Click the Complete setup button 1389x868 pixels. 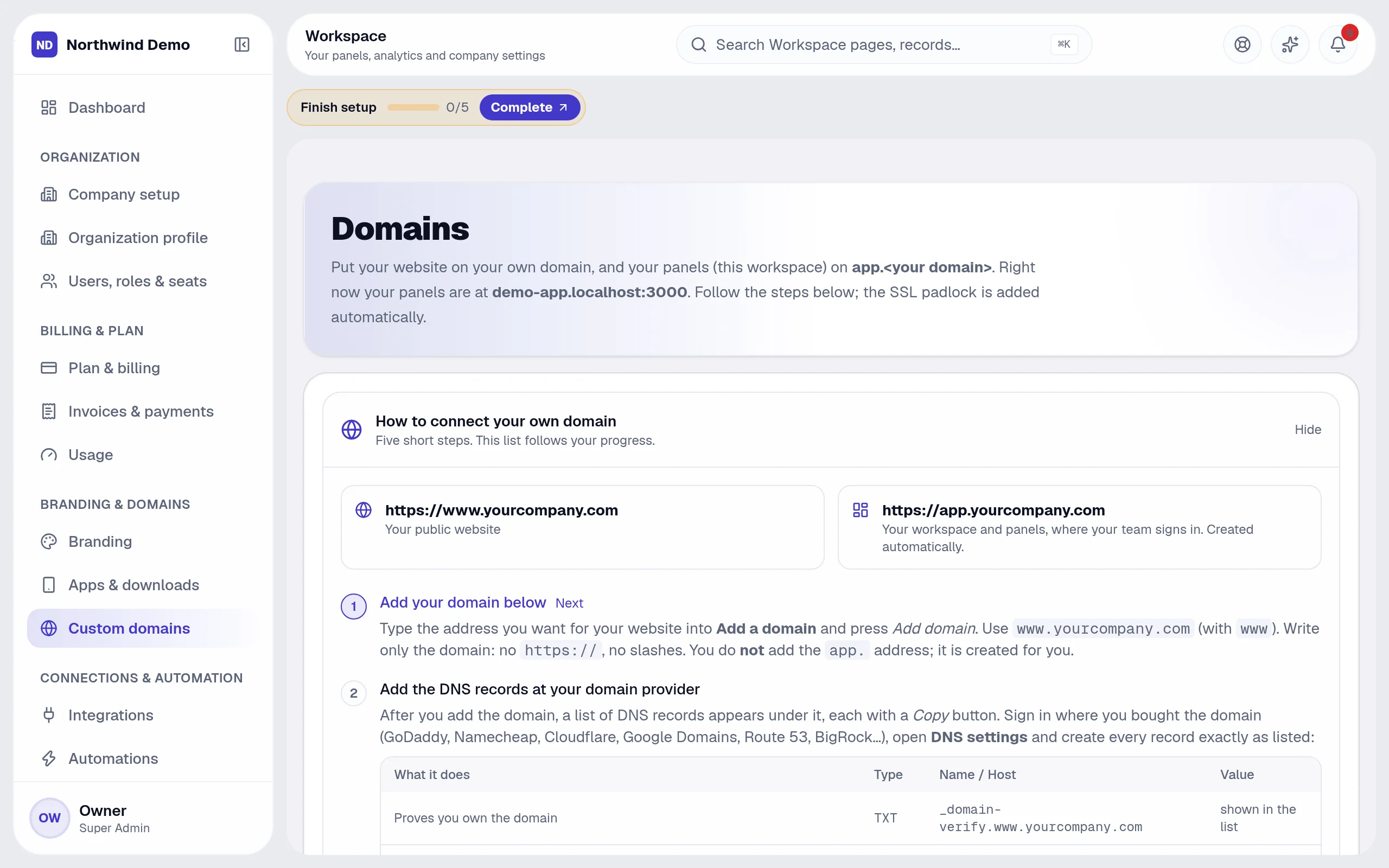tap(529, 107)
